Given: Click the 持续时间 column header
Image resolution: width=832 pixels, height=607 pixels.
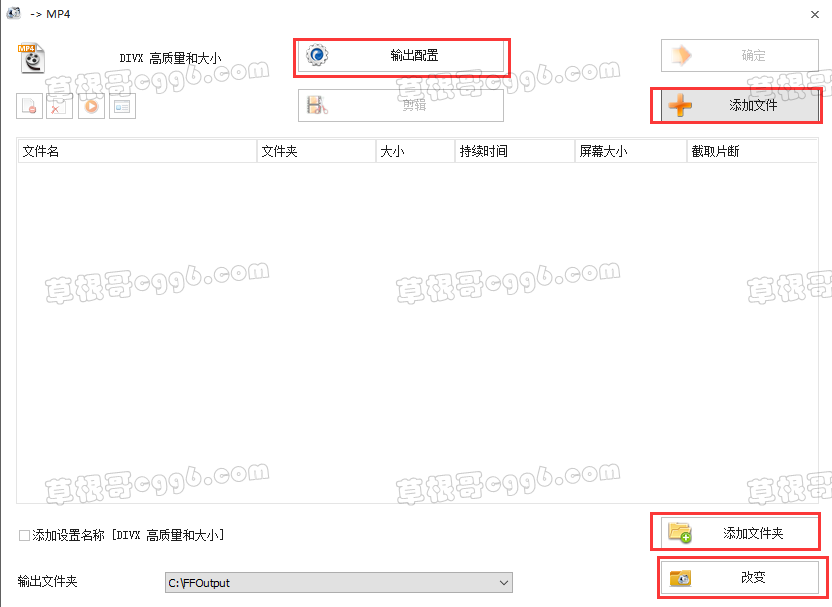Looking at the screenshot, I should coord(515,151).
